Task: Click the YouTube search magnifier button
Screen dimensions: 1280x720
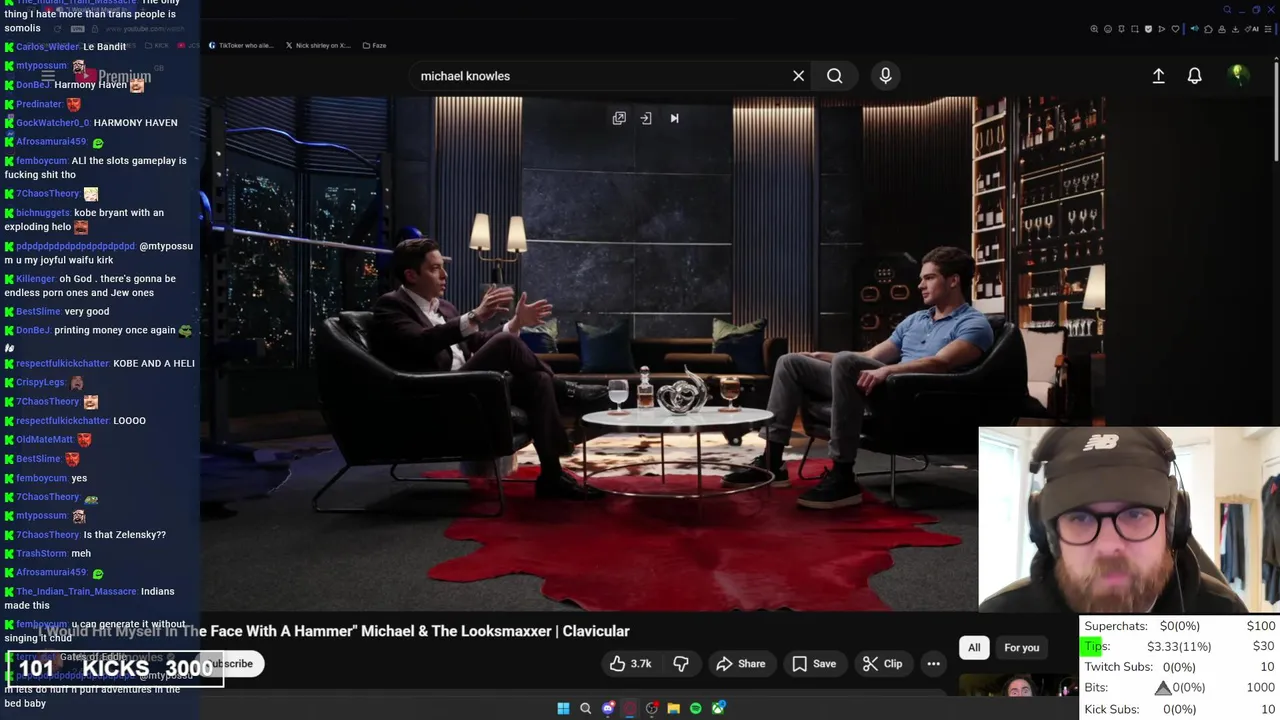Action: pos(834,76)
